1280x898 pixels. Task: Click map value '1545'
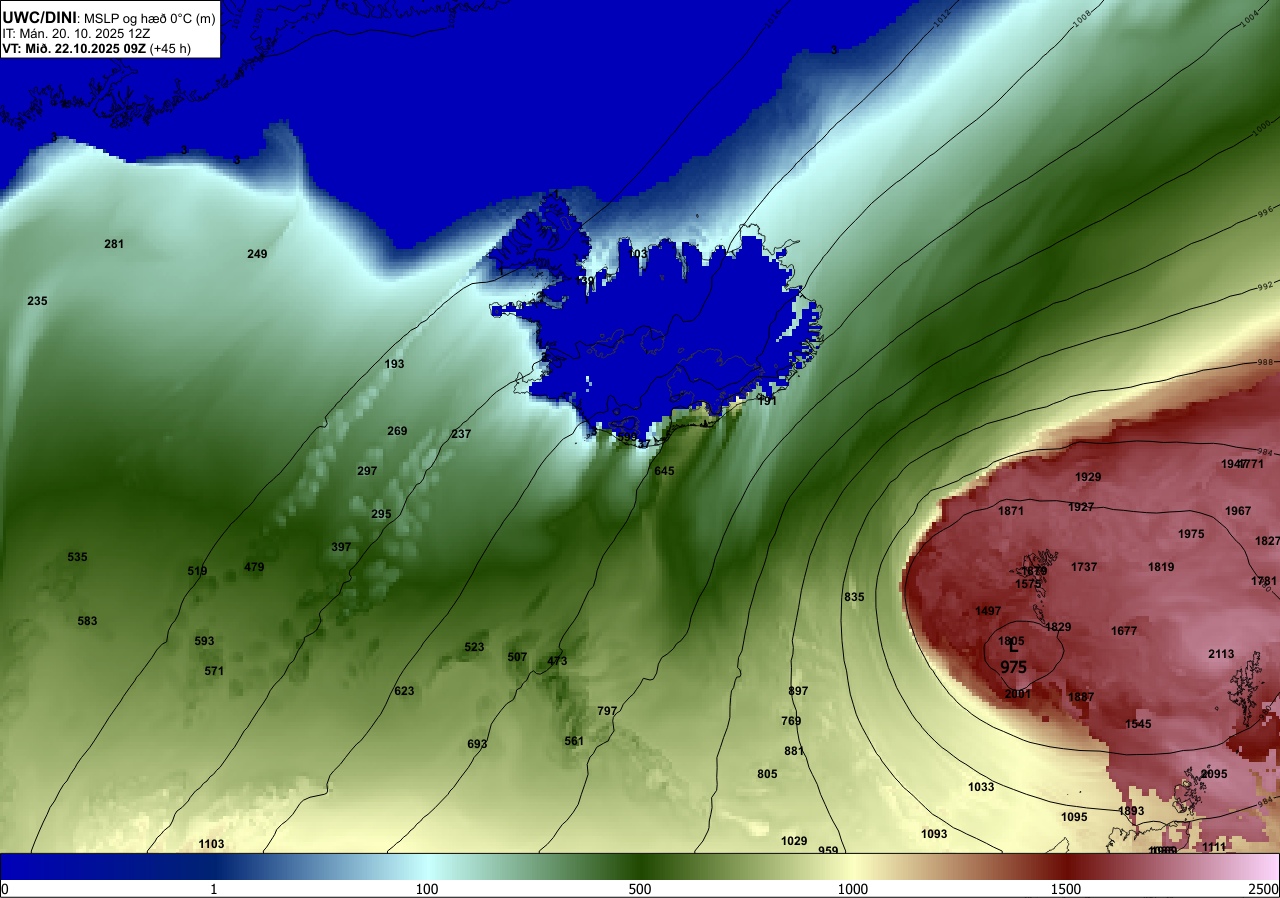click(x=1138, y=724)
